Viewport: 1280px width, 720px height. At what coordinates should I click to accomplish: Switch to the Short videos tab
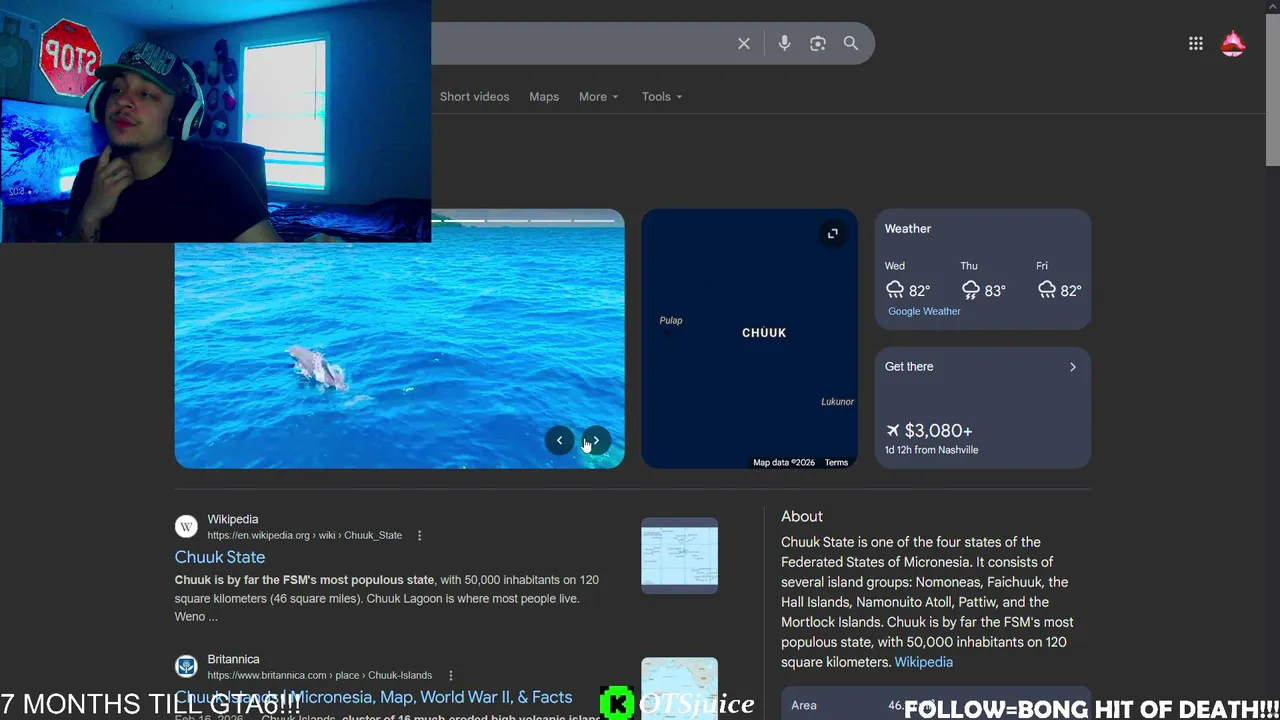tap(474, 97)
